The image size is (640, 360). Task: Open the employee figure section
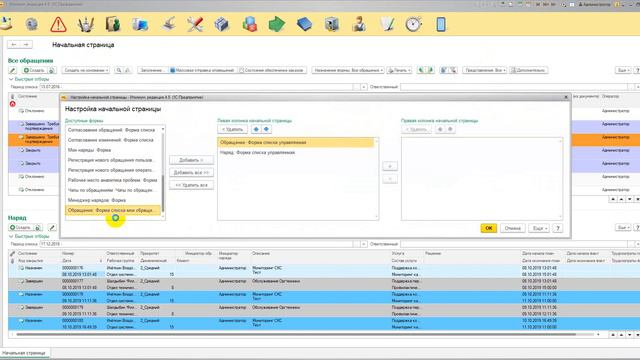(359, 24)
